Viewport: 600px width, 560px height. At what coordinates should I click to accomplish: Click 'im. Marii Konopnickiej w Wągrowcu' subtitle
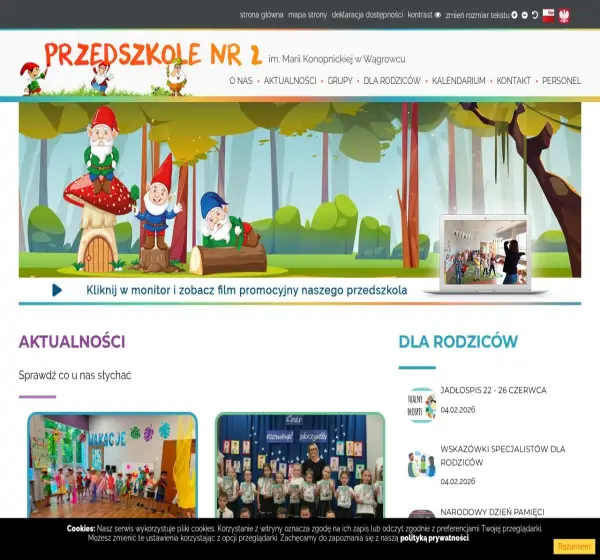pos(337,59)
